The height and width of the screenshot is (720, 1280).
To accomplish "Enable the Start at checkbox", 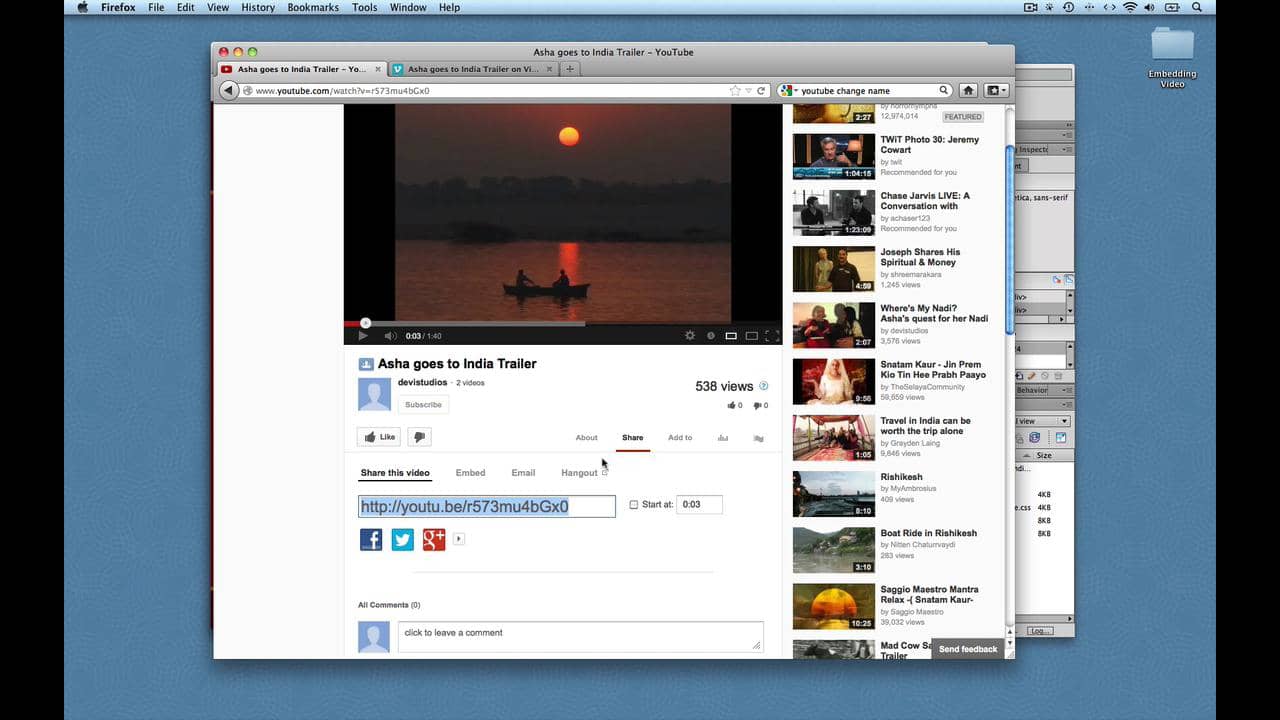I will point(634,505).
